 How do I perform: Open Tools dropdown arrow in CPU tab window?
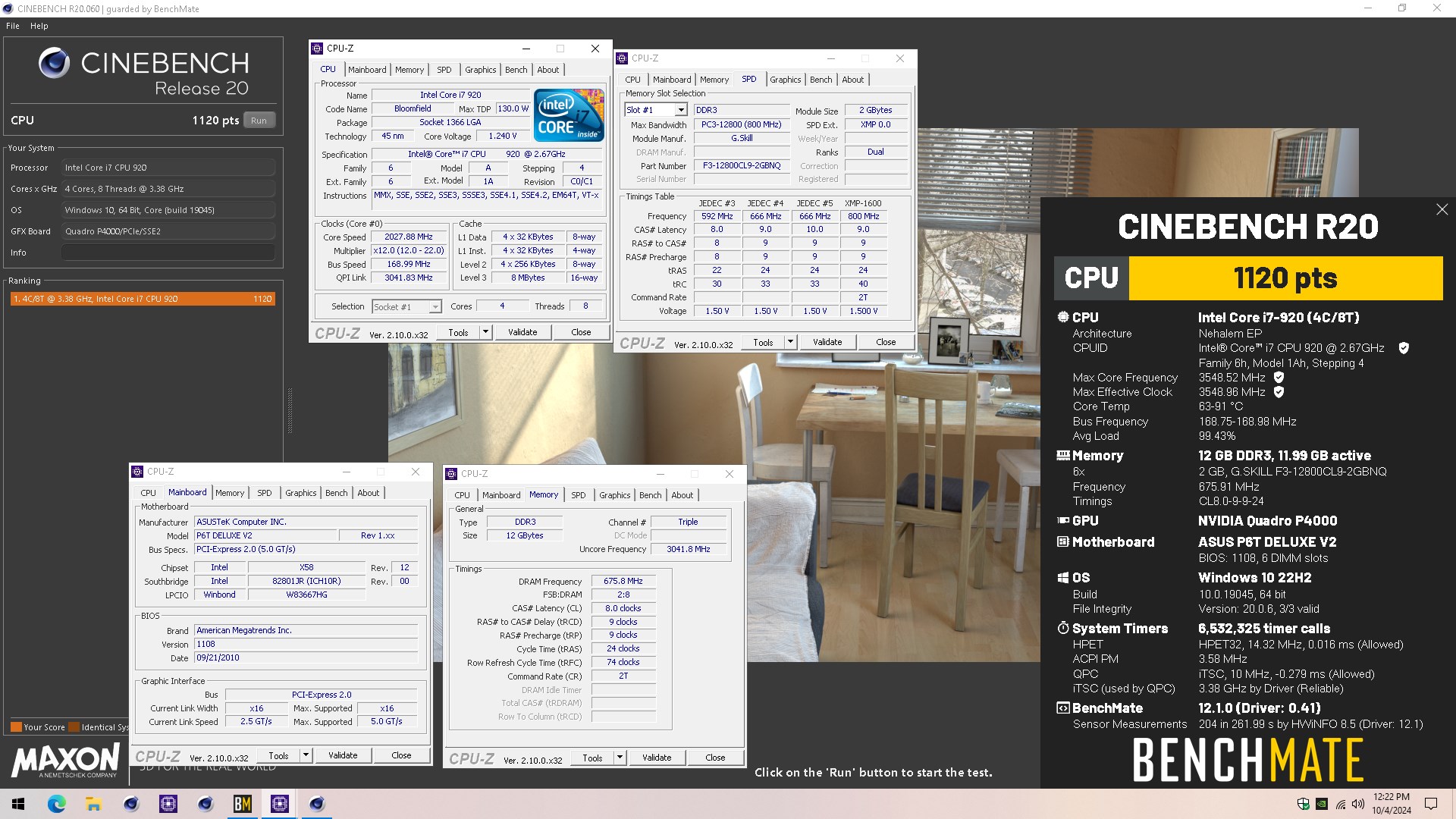click(485, 332)
